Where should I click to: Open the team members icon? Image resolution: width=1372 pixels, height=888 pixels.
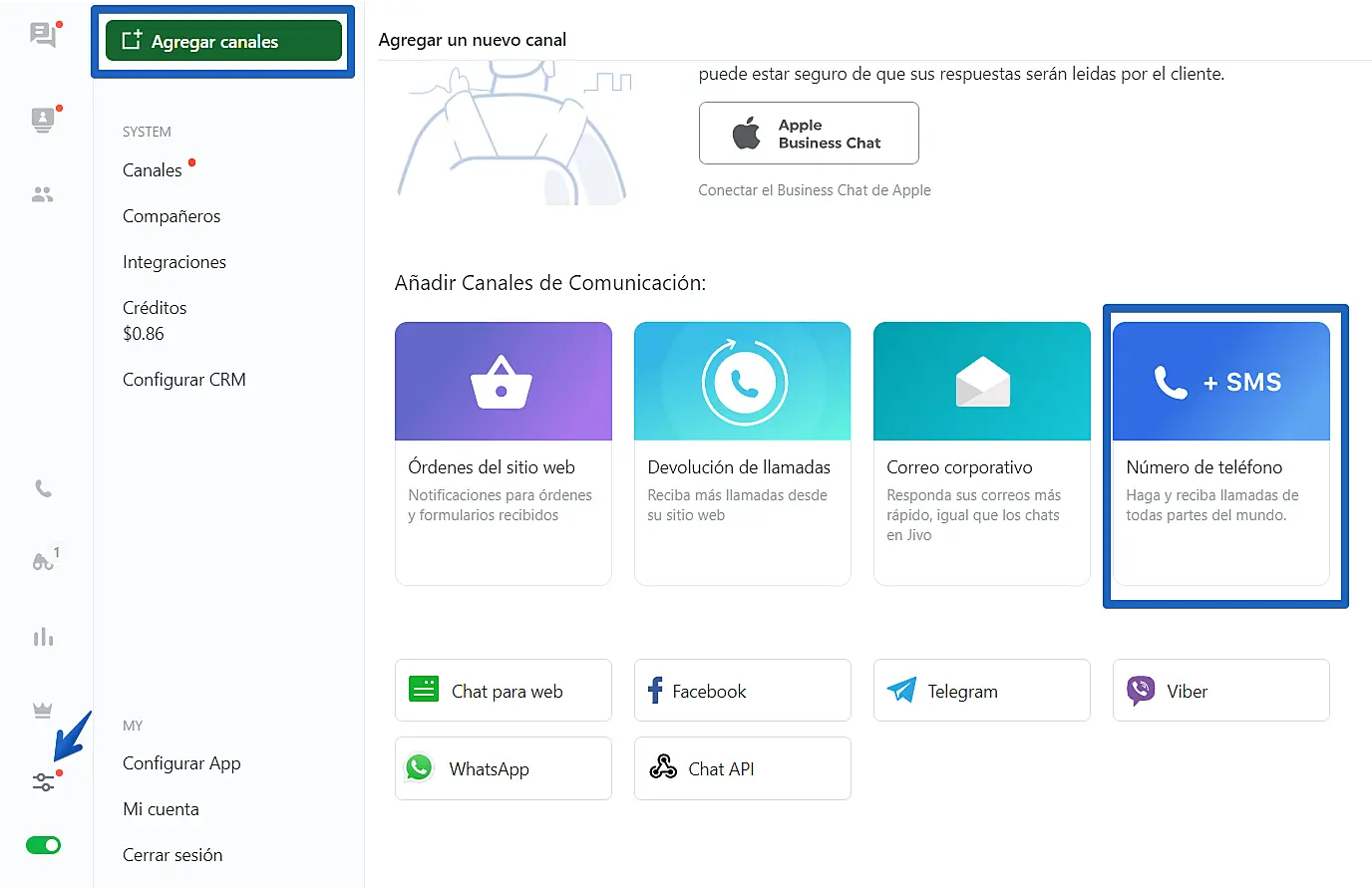[43, 195]
